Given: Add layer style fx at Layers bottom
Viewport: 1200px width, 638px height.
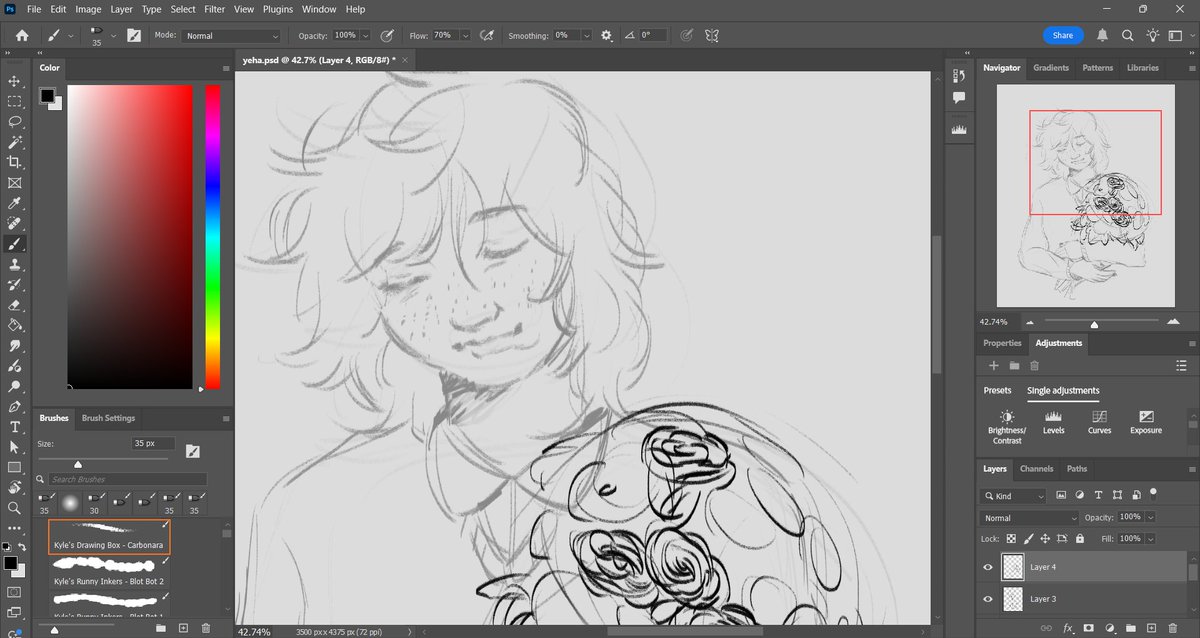Looking at the screenshot, I should (x=1067, y=628).
